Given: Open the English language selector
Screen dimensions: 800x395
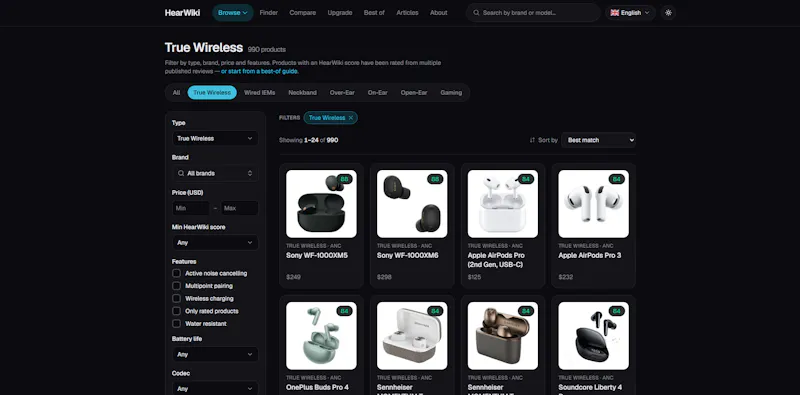Looking at the screenshot, I should [630, 13].
